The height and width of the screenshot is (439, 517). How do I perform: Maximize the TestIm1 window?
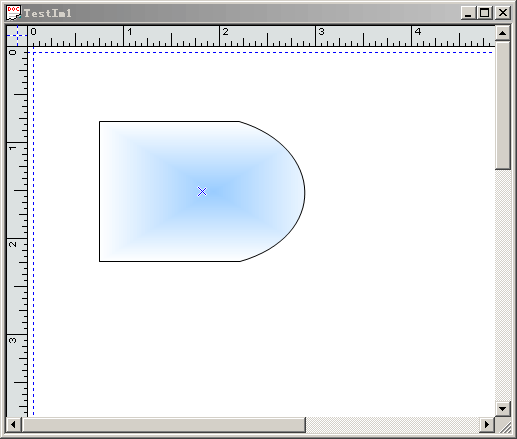(485, 13)
